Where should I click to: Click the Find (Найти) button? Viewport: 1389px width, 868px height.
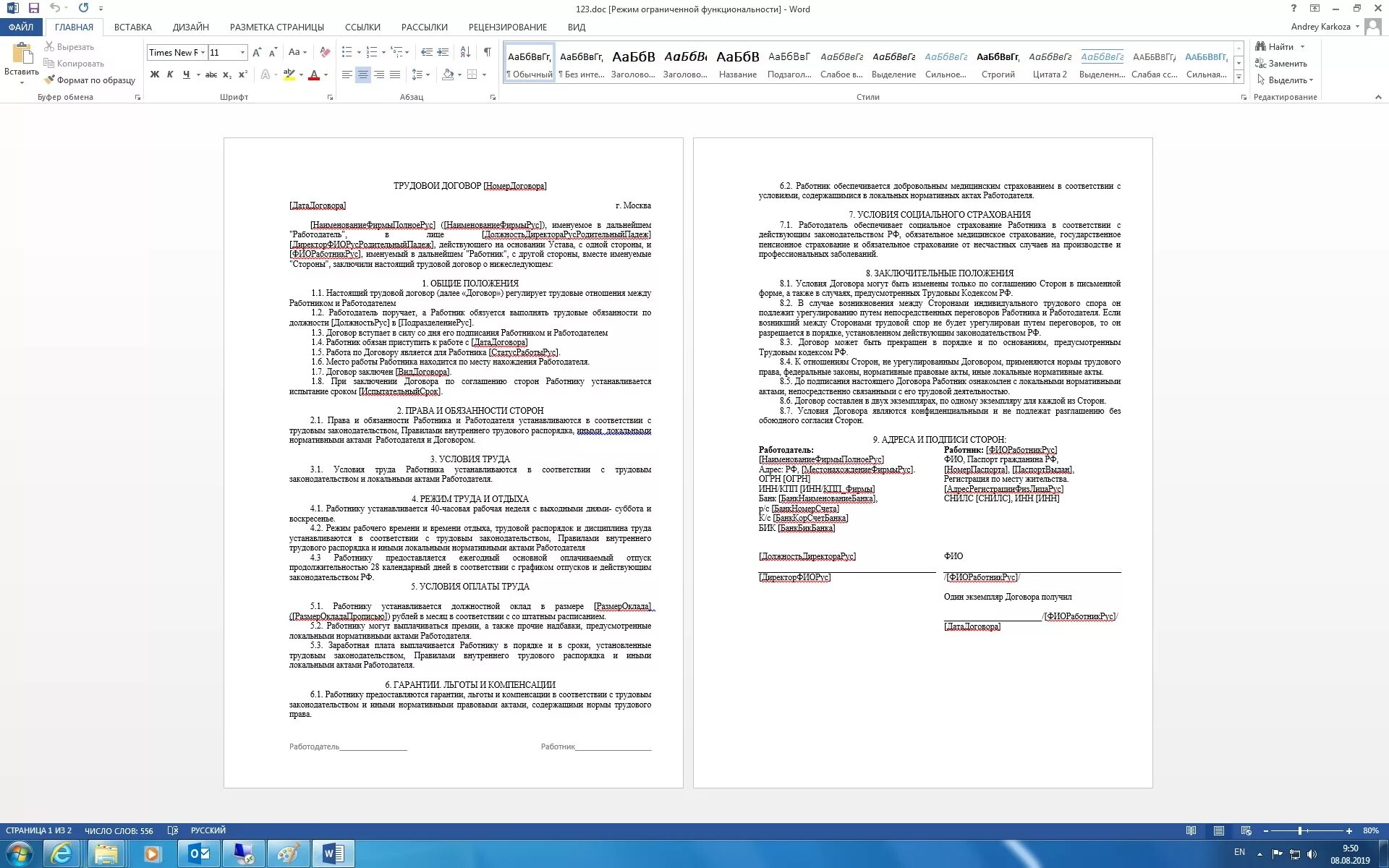1275,46
